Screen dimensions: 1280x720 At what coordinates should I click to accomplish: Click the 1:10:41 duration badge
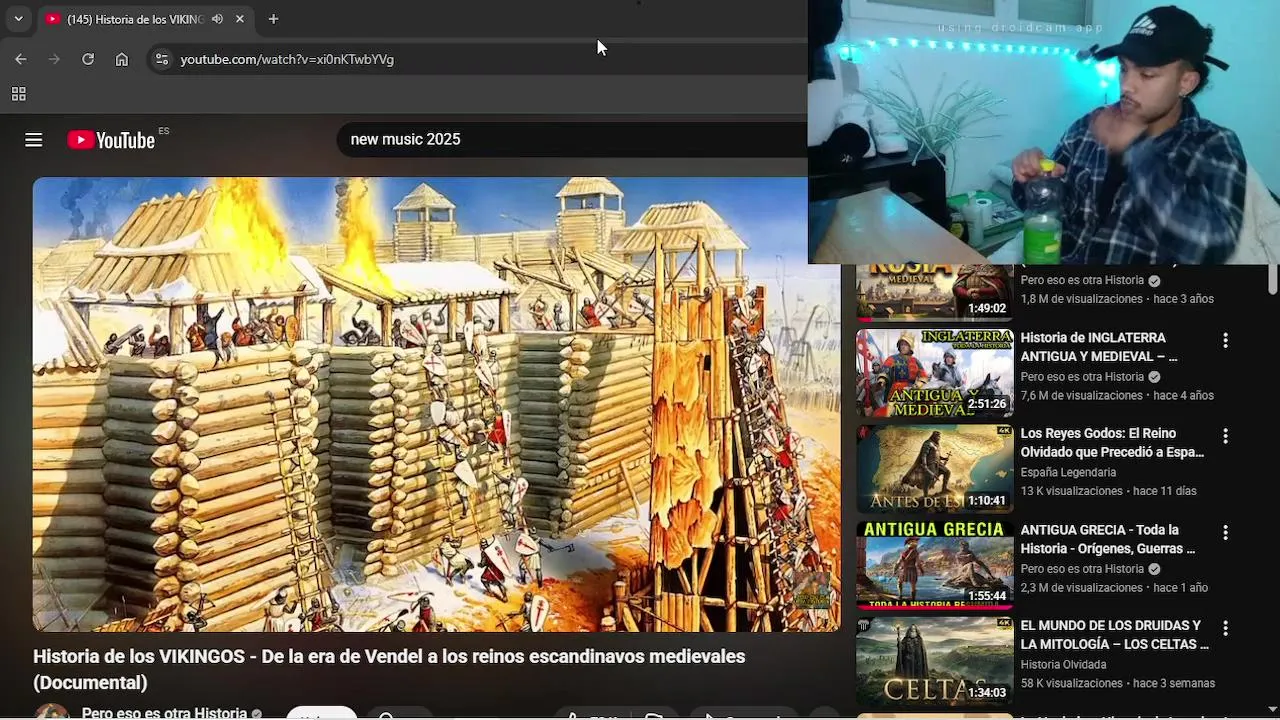tap(986, 501)
